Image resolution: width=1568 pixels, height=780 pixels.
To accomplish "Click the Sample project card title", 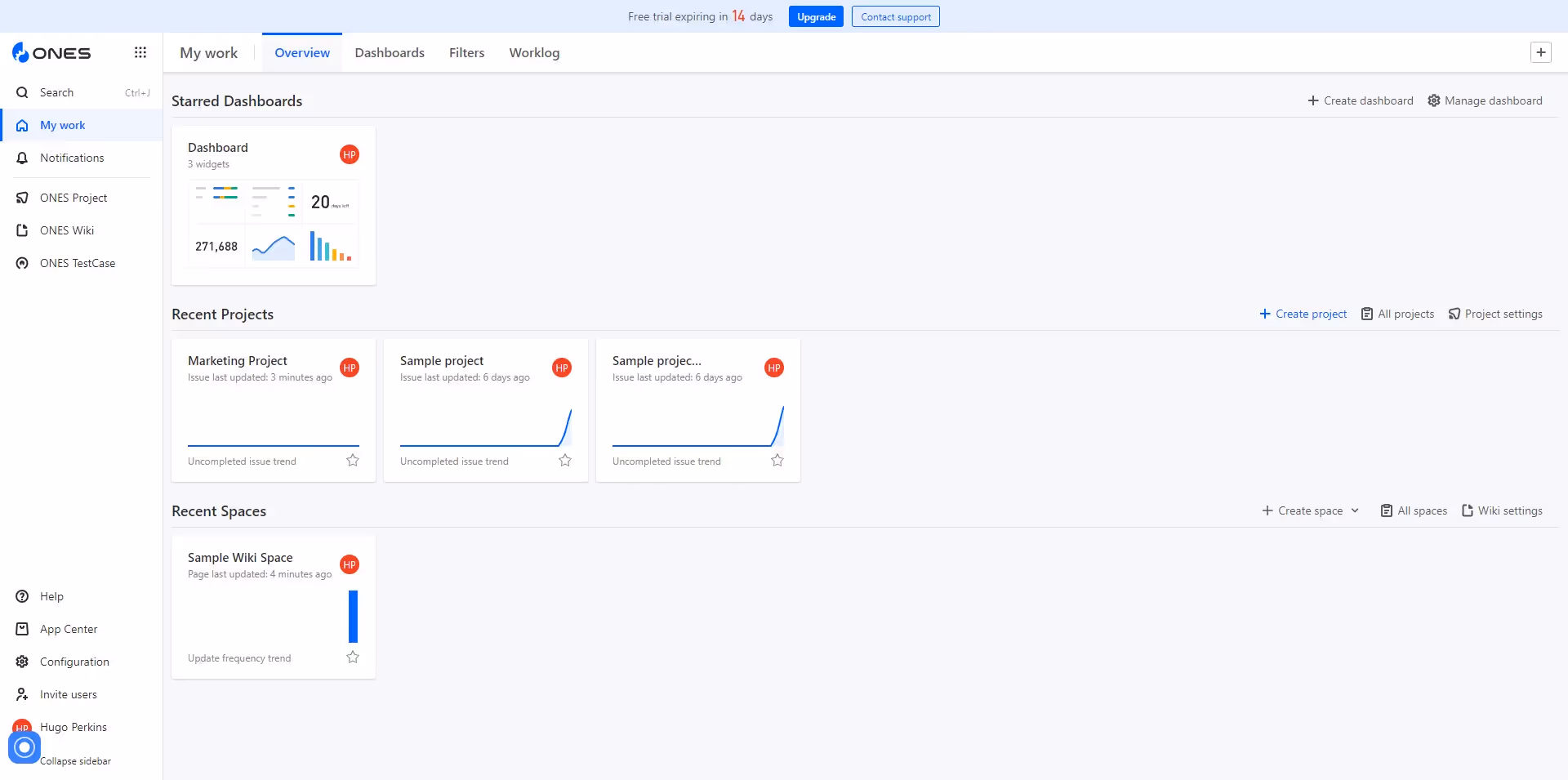I will click(x=442, y=360).
